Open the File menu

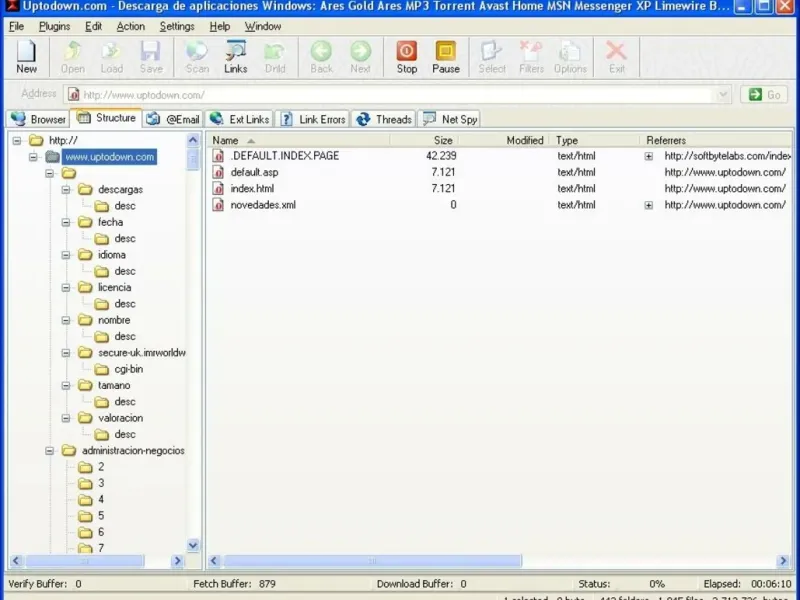[x=16, y=27]
